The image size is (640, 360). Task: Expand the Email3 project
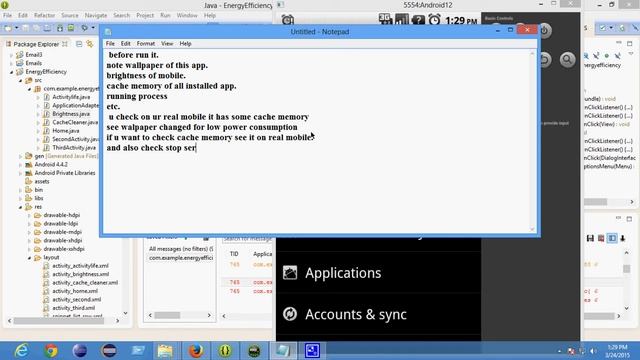click(x=12, y=55)
